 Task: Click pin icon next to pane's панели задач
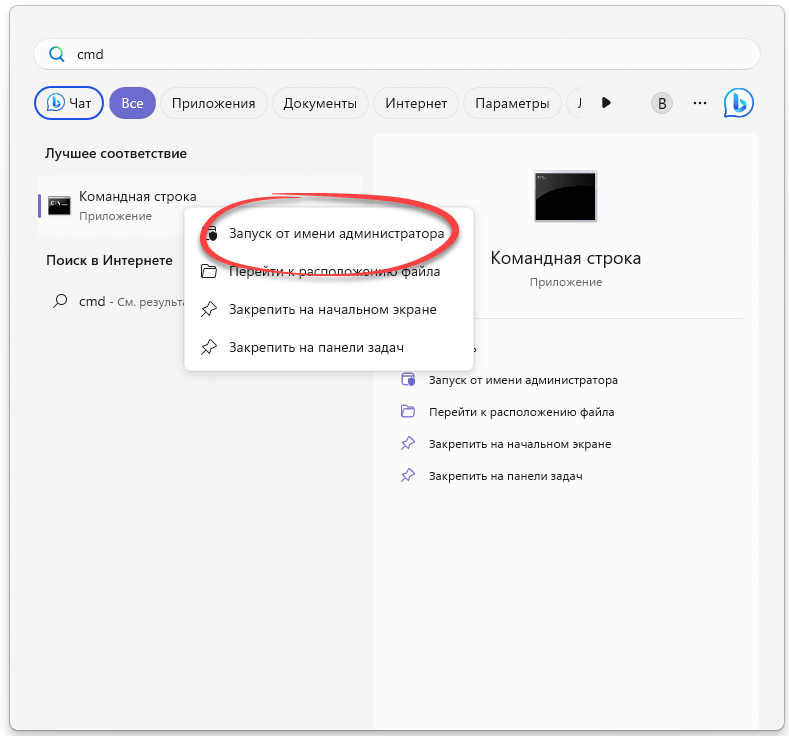pos(408,475)
